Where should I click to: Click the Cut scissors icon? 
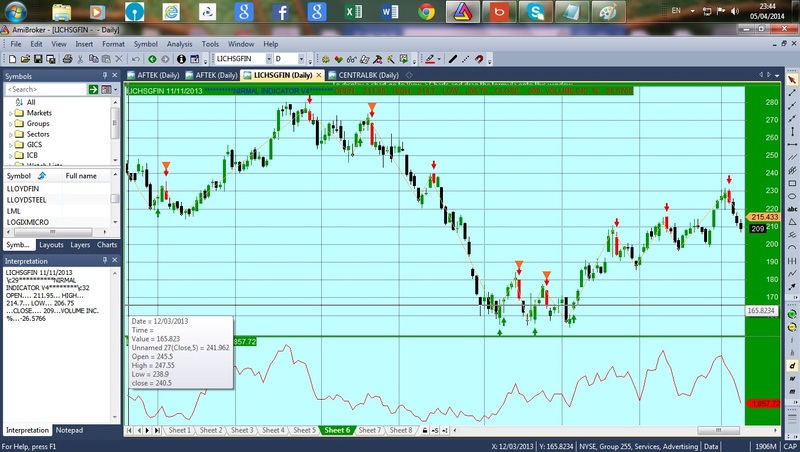click(x=80, y=59)
